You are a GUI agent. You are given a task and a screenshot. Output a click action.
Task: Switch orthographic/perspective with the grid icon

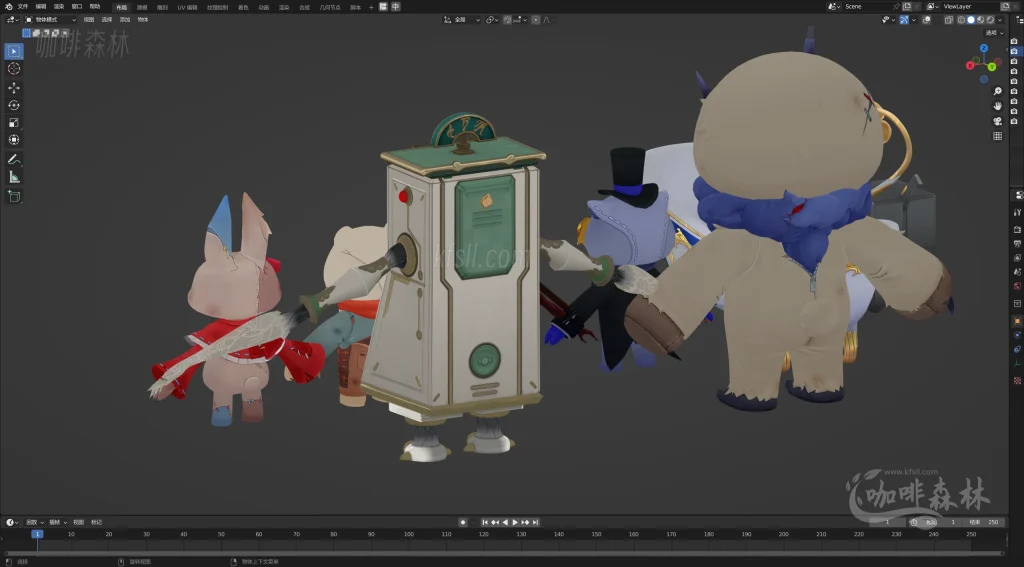(x=998, y=136)
